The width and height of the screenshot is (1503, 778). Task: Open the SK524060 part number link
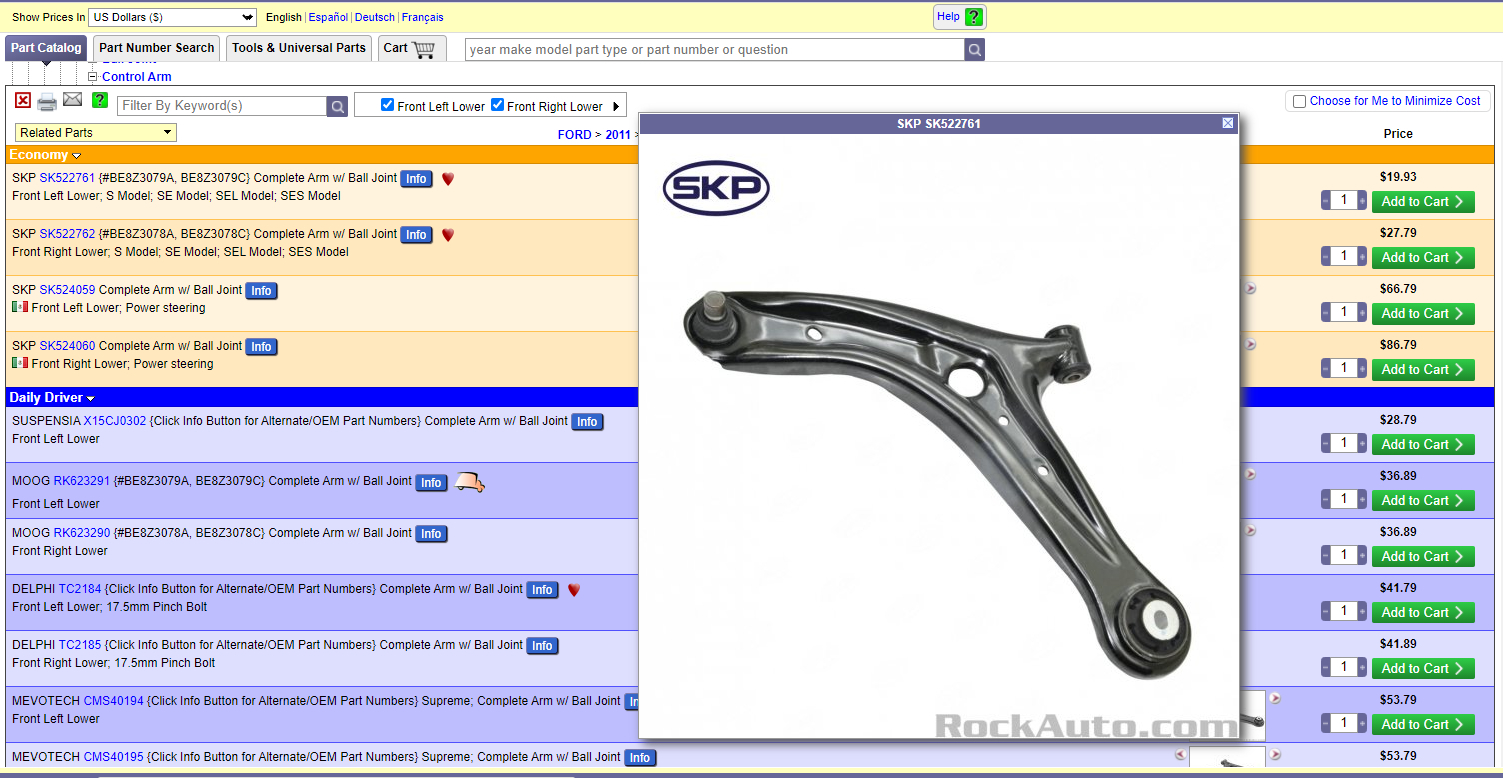(x=68, y=346)
